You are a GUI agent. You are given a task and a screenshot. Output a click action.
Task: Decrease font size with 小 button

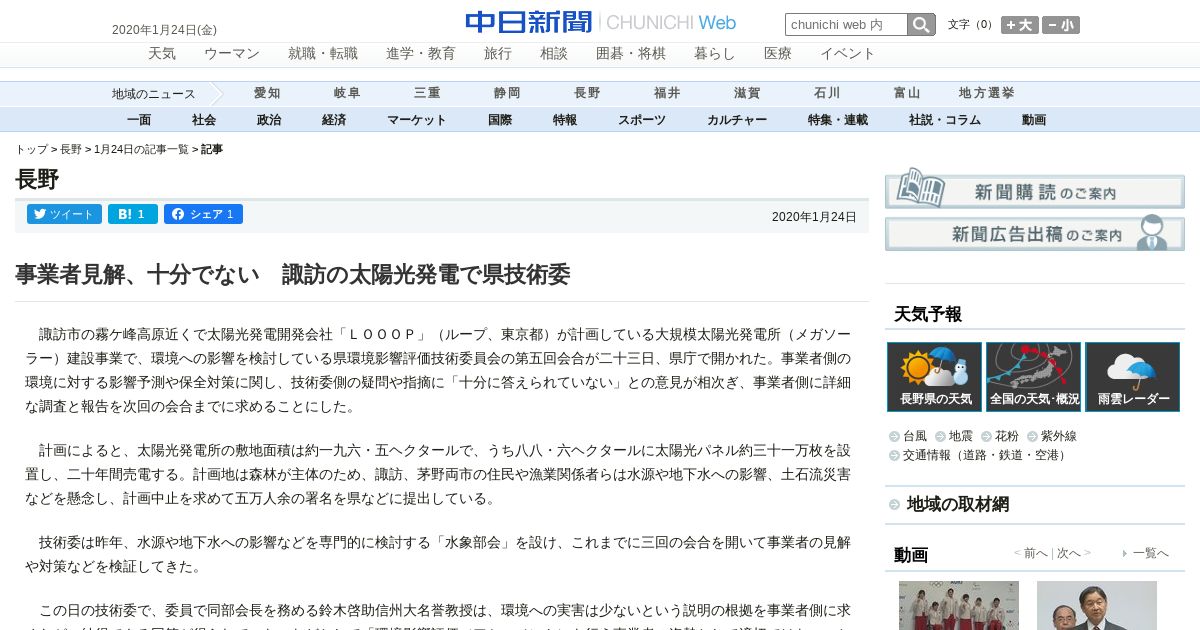1061,25
